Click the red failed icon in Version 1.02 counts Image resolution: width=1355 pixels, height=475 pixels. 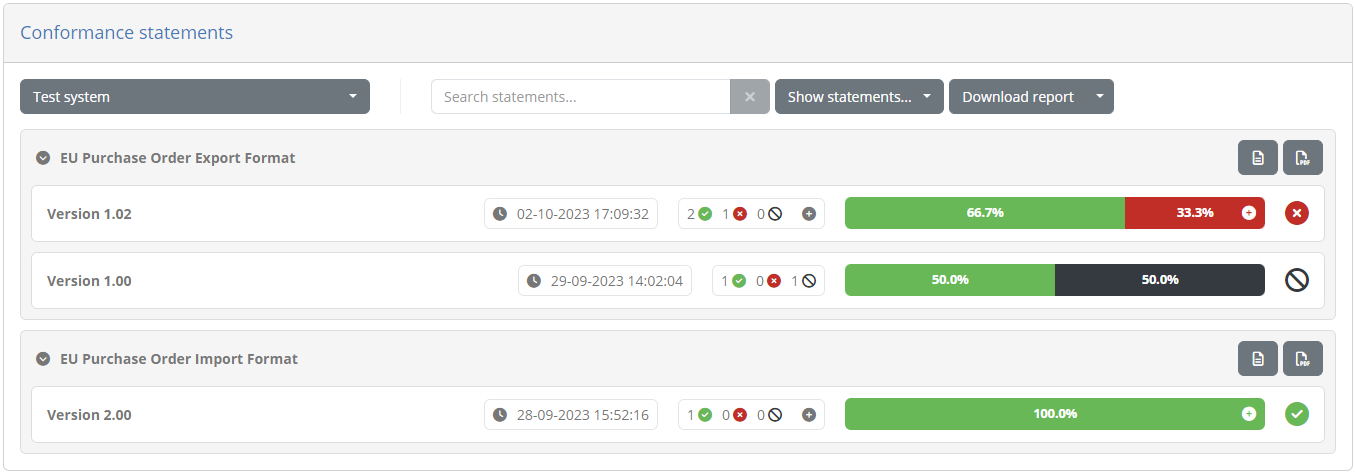point(740,214)
